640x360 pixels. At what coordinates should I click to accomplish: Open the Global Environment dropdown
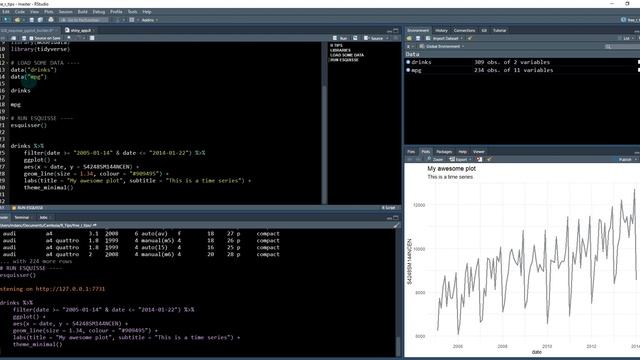tap(442, 47)
